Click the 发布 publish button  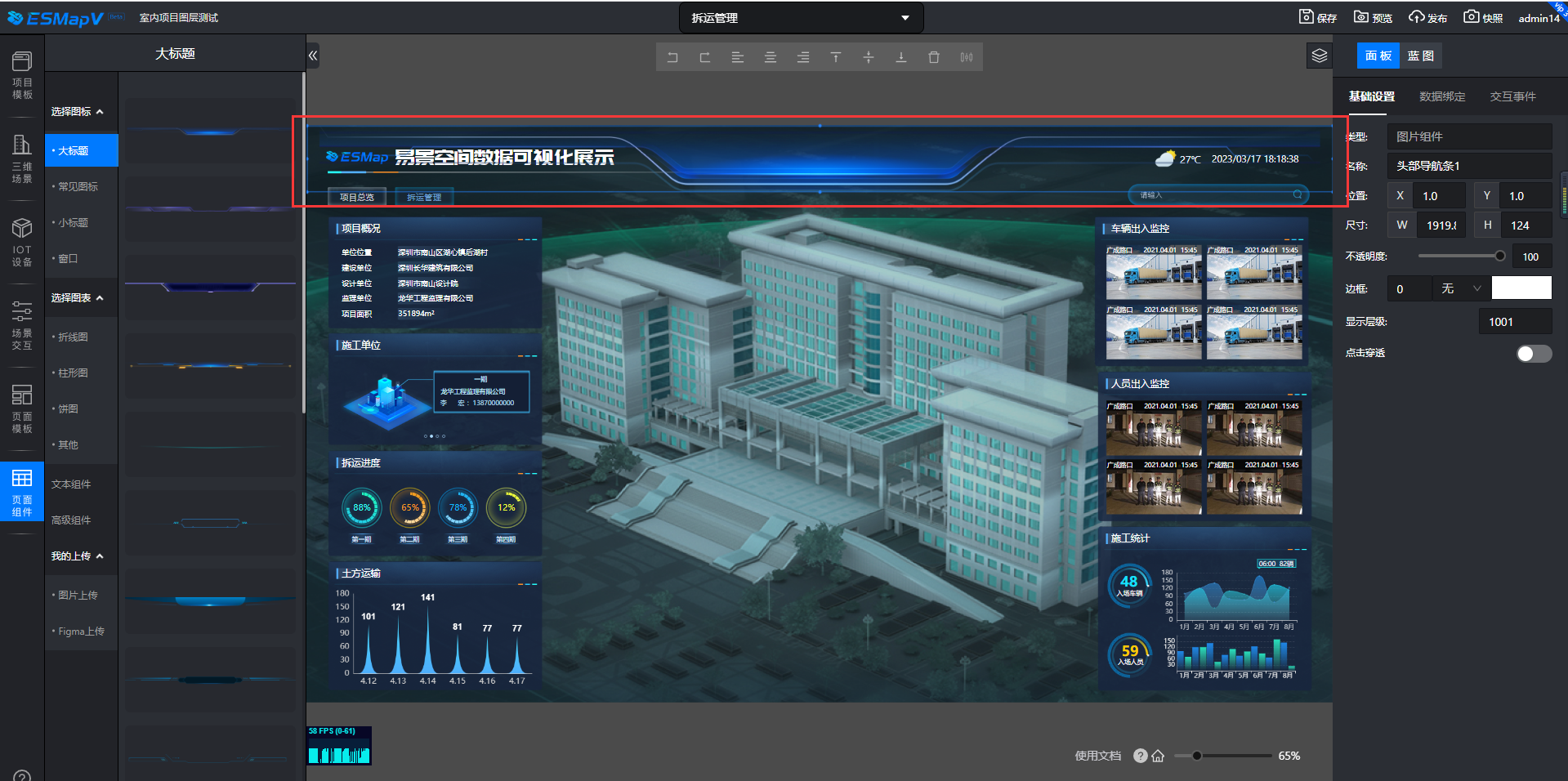click(1427, 18)
